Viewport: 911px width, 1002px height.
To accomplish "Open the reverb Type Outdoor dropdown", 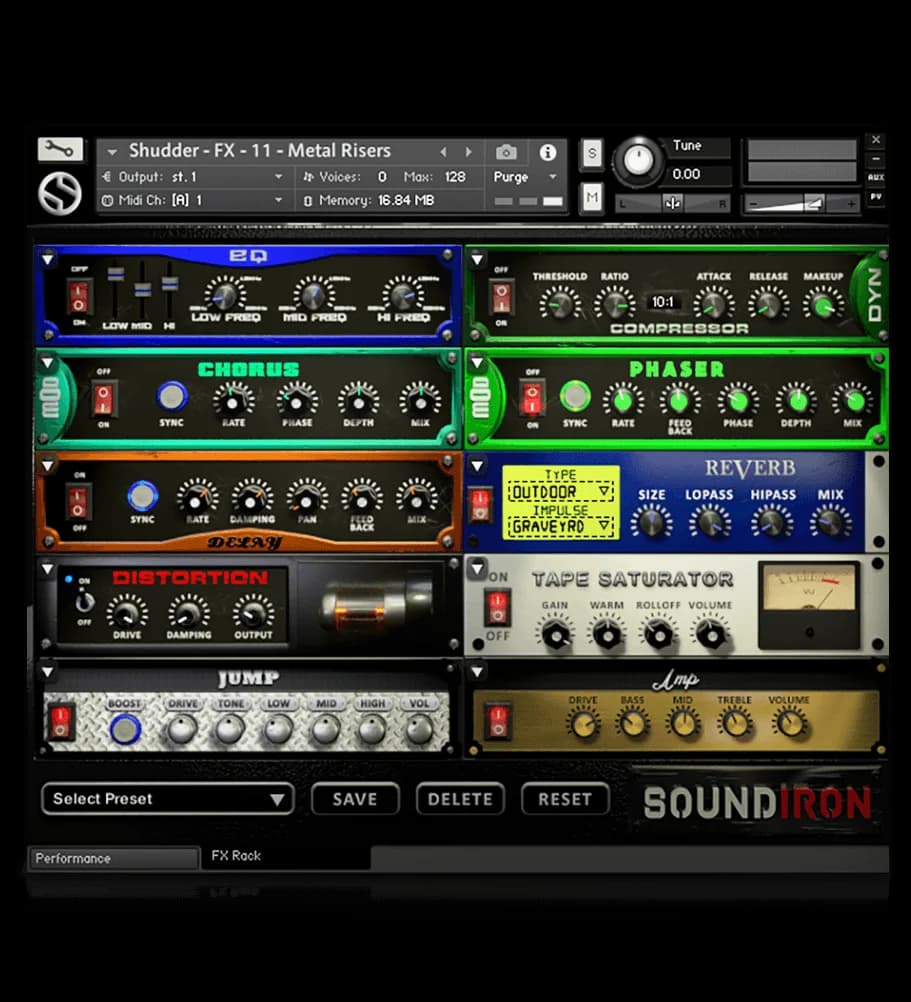I will (x=559, y=492).
